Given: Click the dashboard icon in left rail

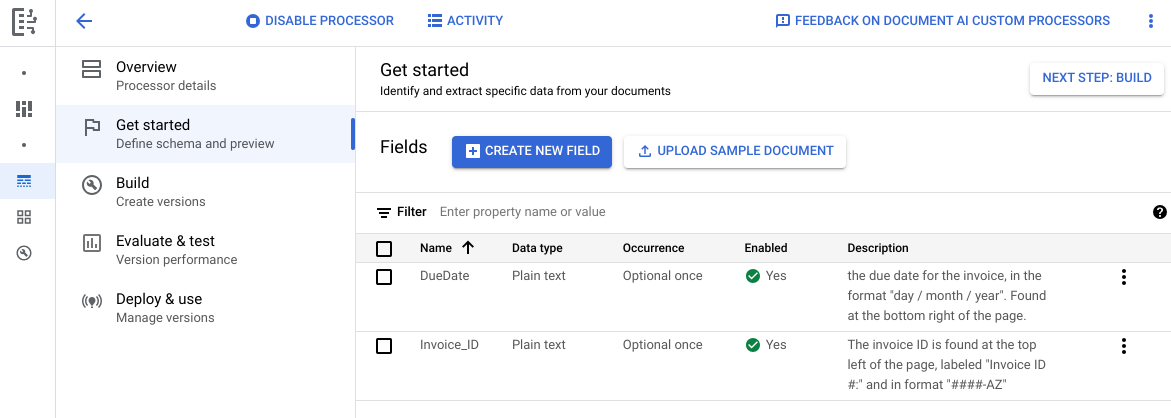Looking at the screenshot, I should pyautogui.click(x=24, y=109).
